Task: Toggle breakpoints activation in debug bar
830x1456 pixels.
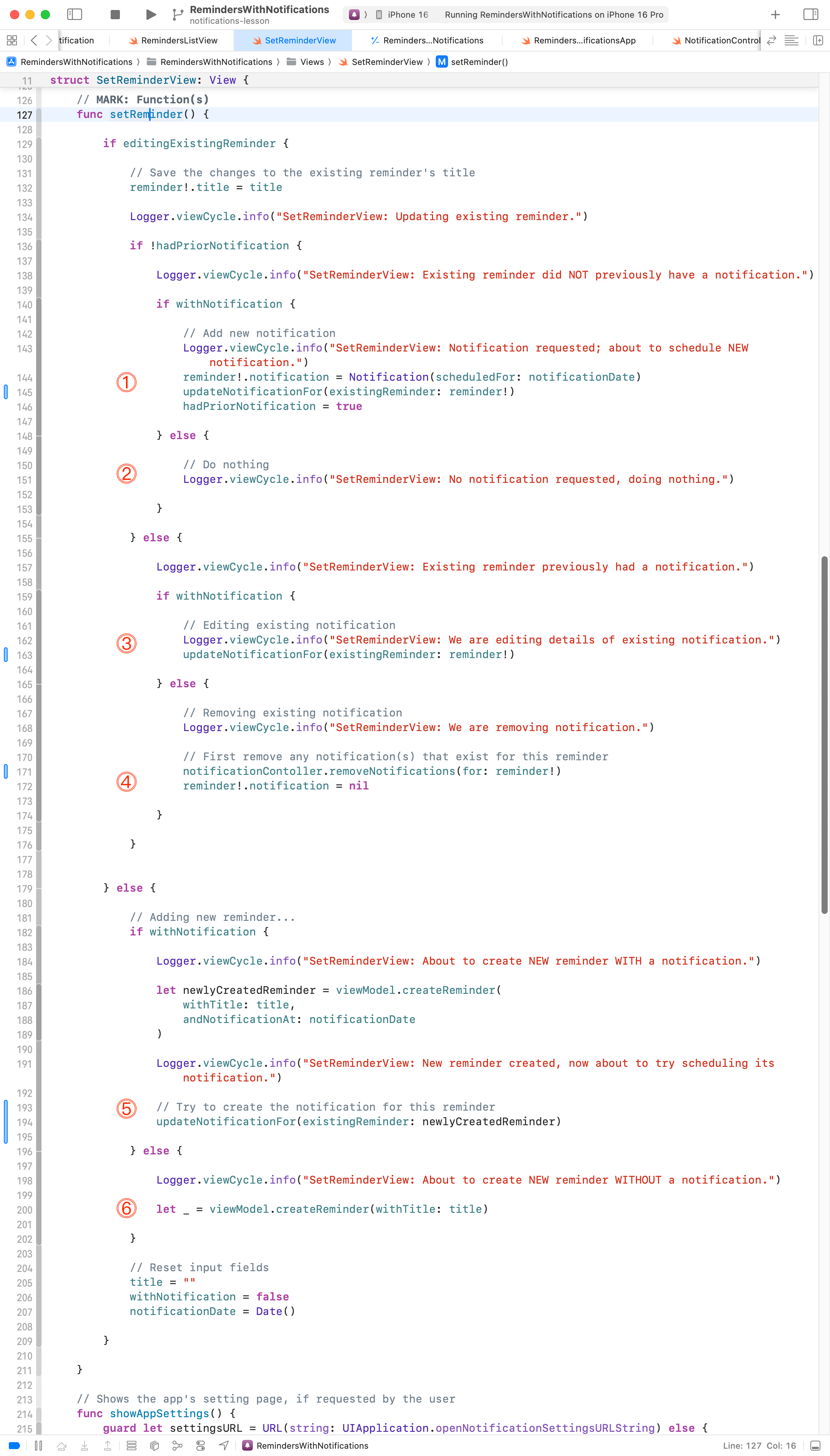Action: click(x=15, y=1445)
